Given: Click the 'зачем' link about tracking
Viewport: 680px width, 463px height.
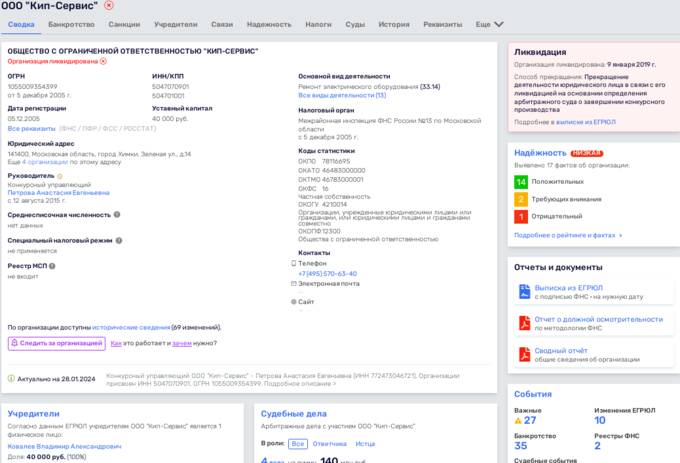Looking at the screenshot, I should click(x=182, y=343).
